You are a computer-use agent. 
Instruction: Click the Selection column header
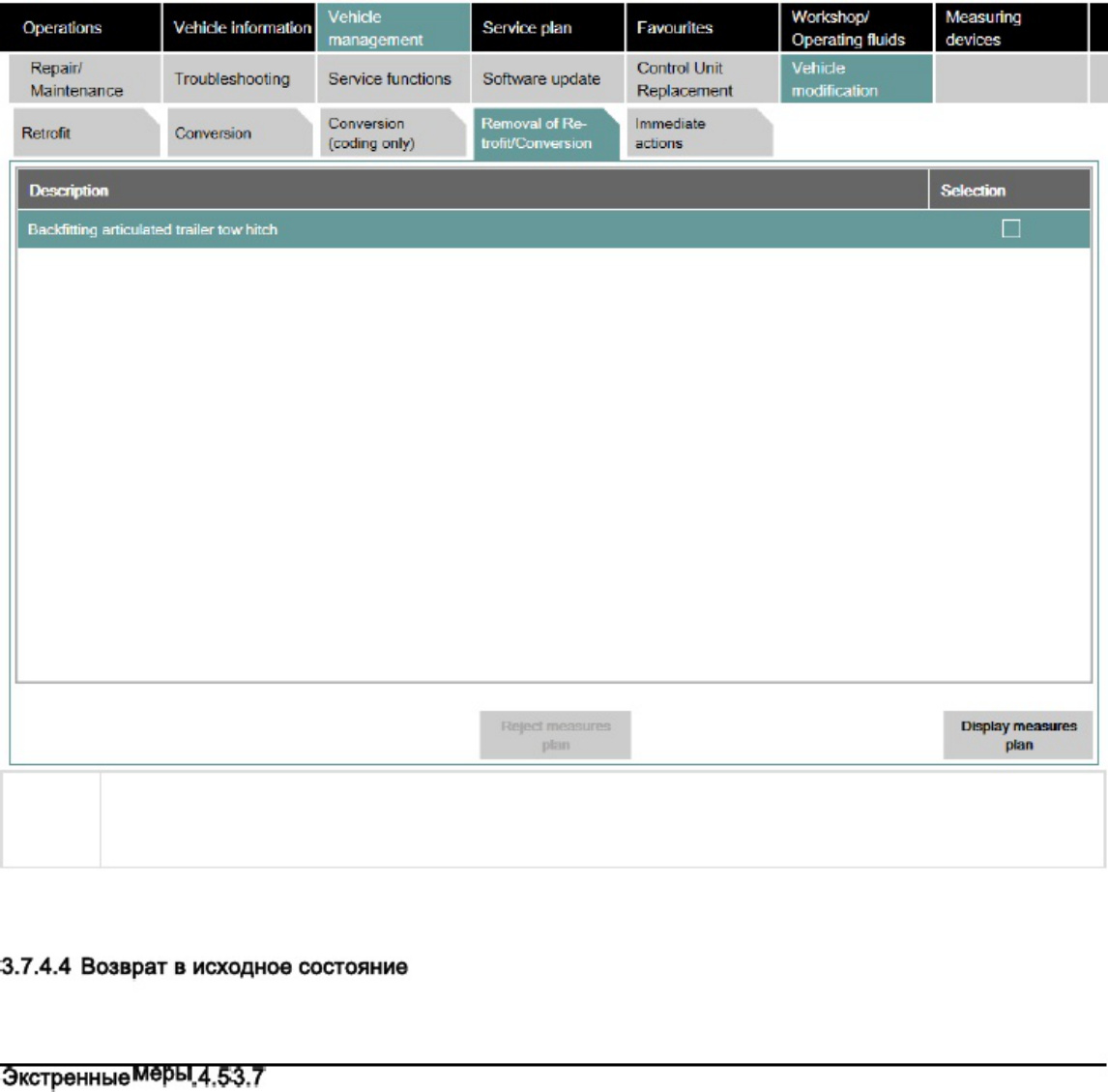(x=1009, y=191)
